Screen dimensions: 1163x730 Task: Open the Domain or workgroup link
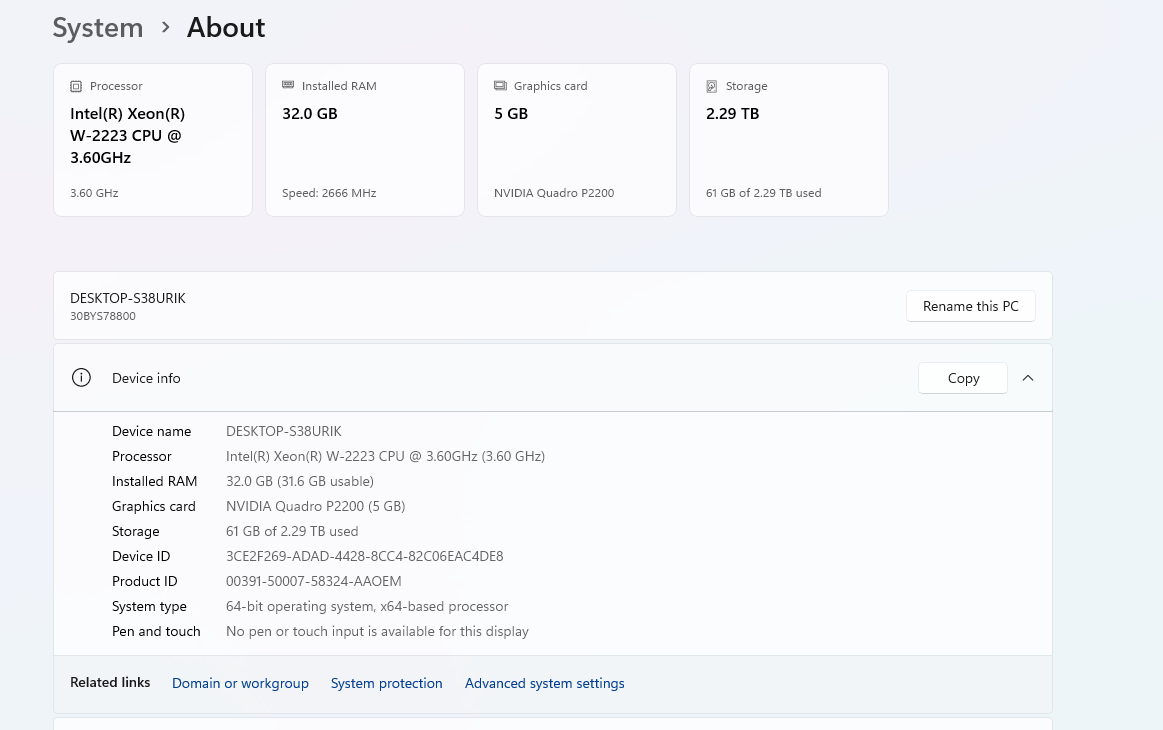(x=240, y=683)
